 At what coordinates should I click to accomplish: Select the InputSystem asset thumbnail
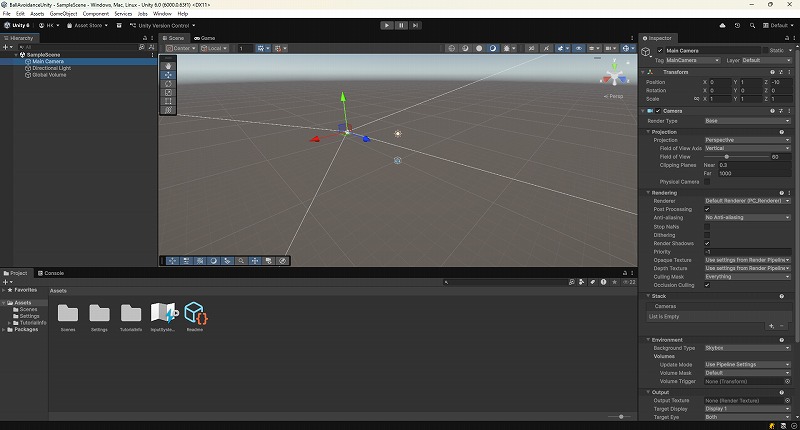[164, 313]
